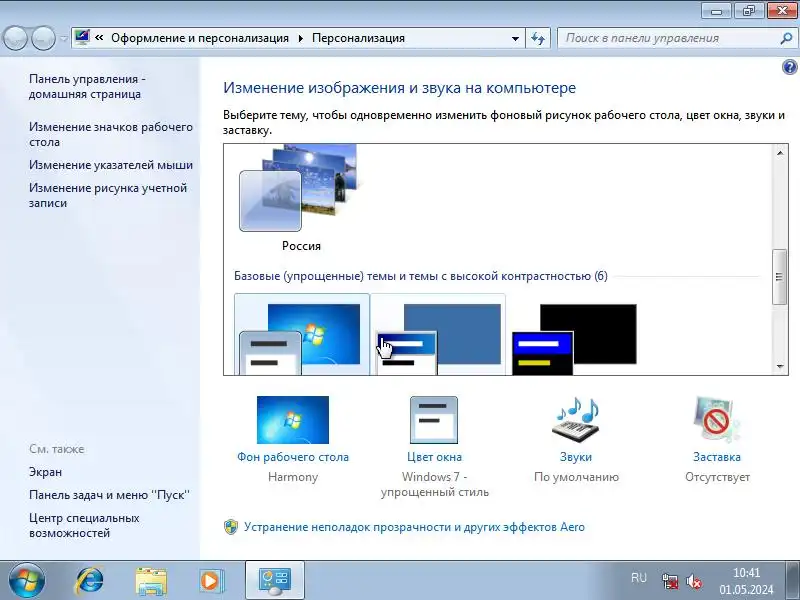Click the Screen saver icon

click(x=716, y=419)
